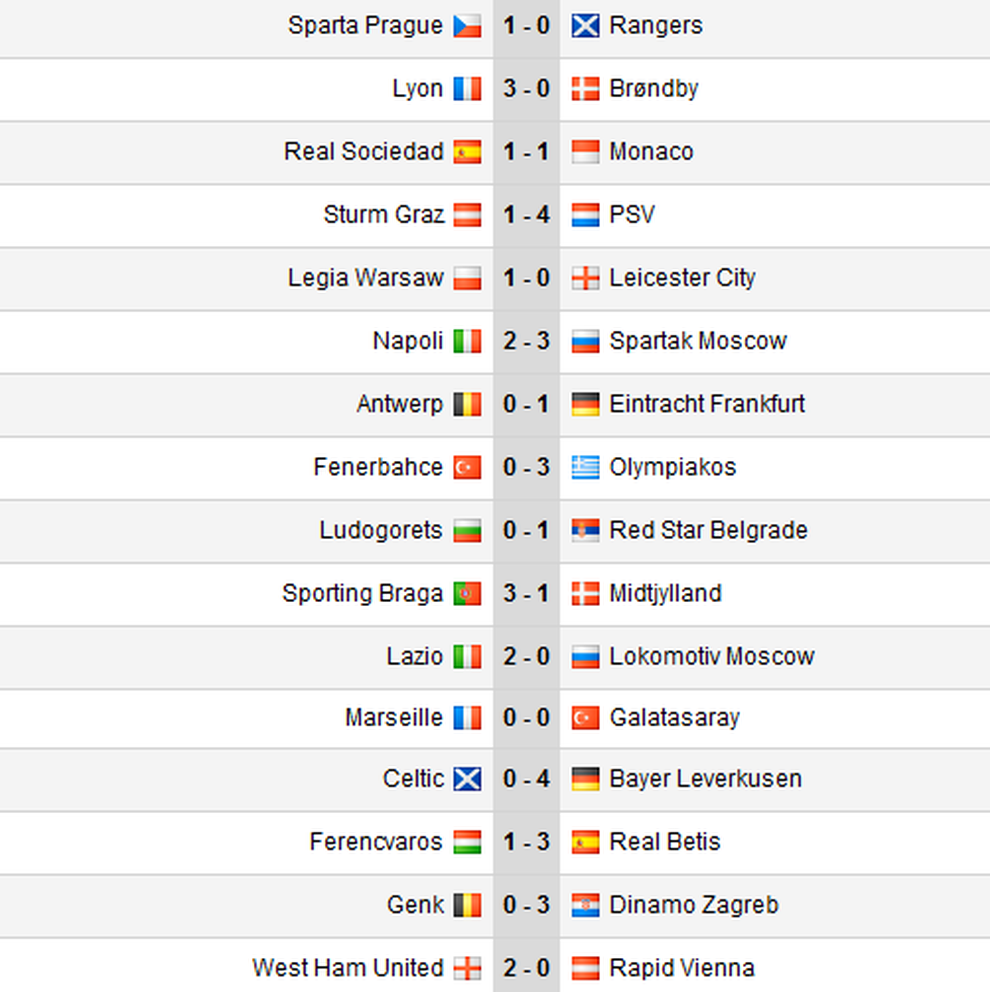This screenshot has width=990, height=992.
Task: Click the Lyon 3 - 0 score
Action: click(526, 89)
